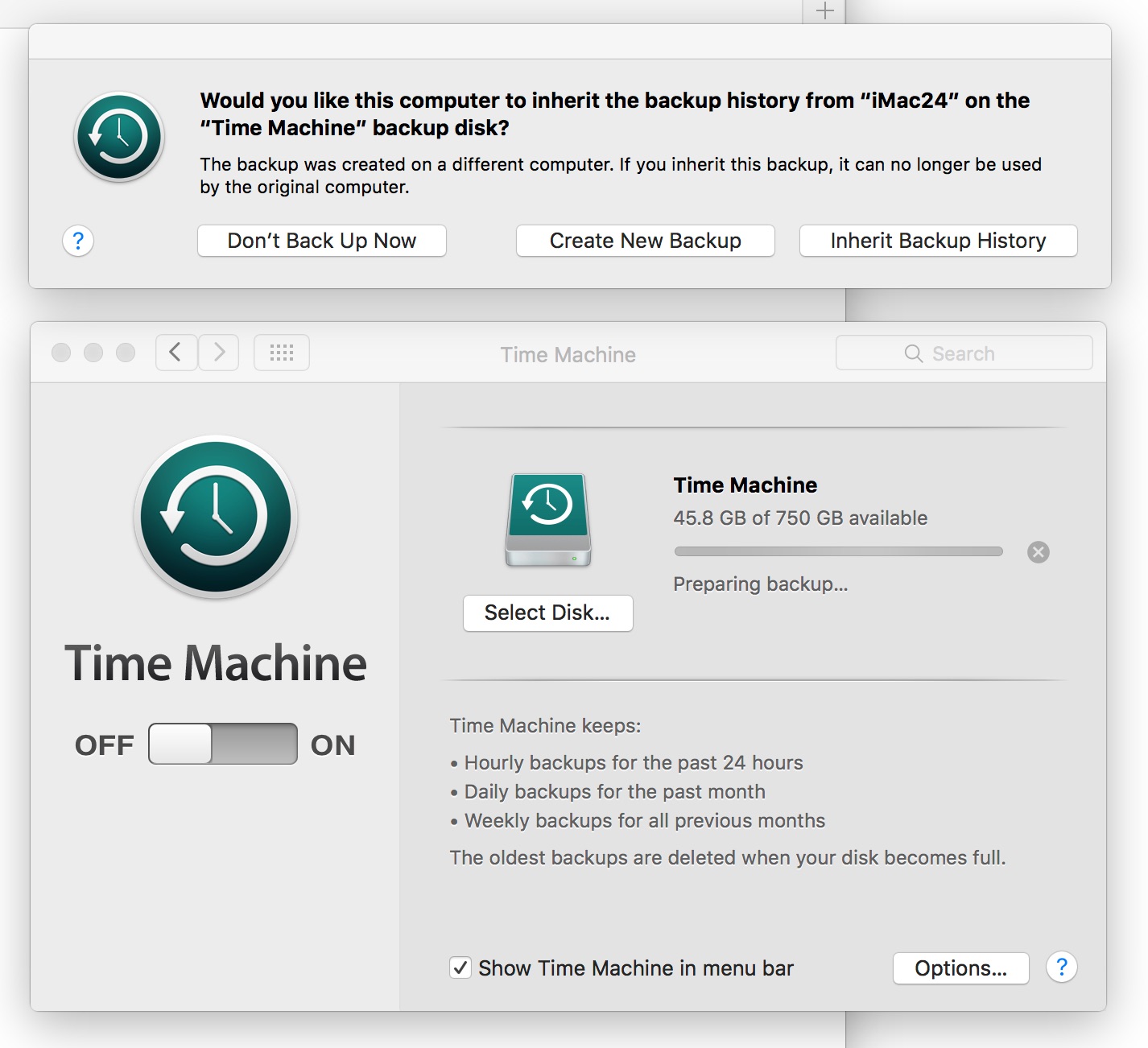Open the Options sheet
The height and width of the screenshot is (1048, 1148).
click(960, 968)
